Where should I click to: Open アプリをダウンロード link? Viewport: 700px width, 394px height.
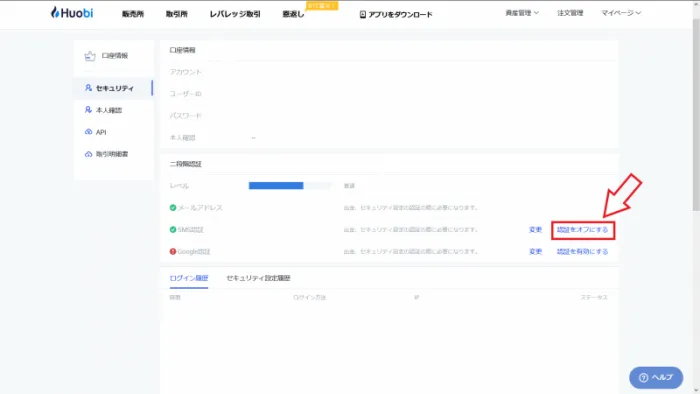pos(400,15)
